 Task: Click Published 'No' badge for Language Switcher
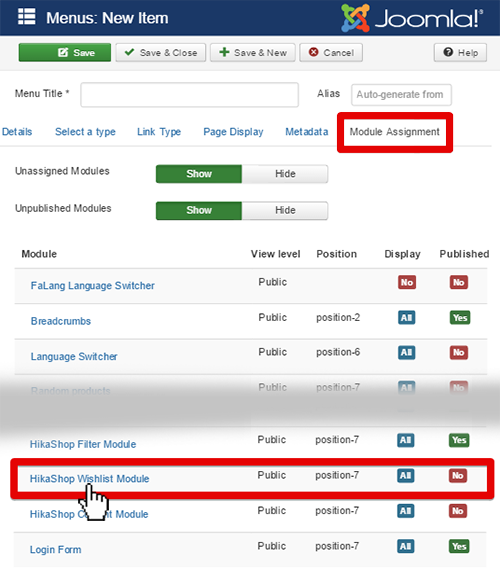(459, 353)
